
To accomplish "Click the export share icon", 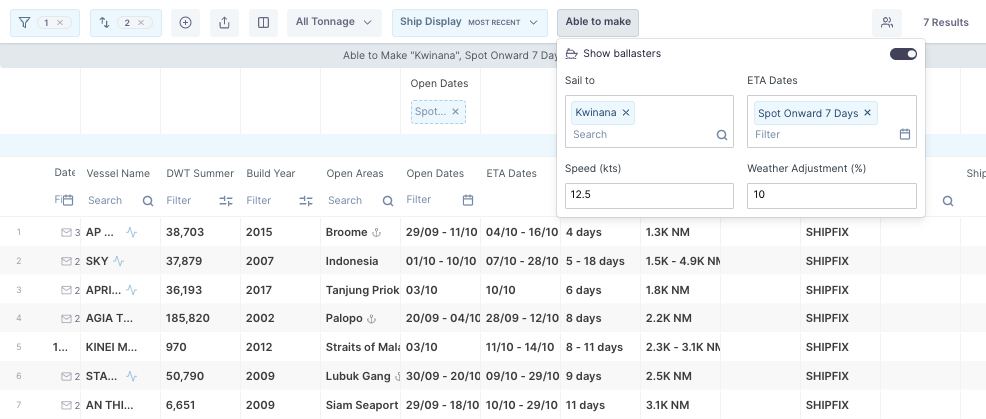I will coord(224,22).
